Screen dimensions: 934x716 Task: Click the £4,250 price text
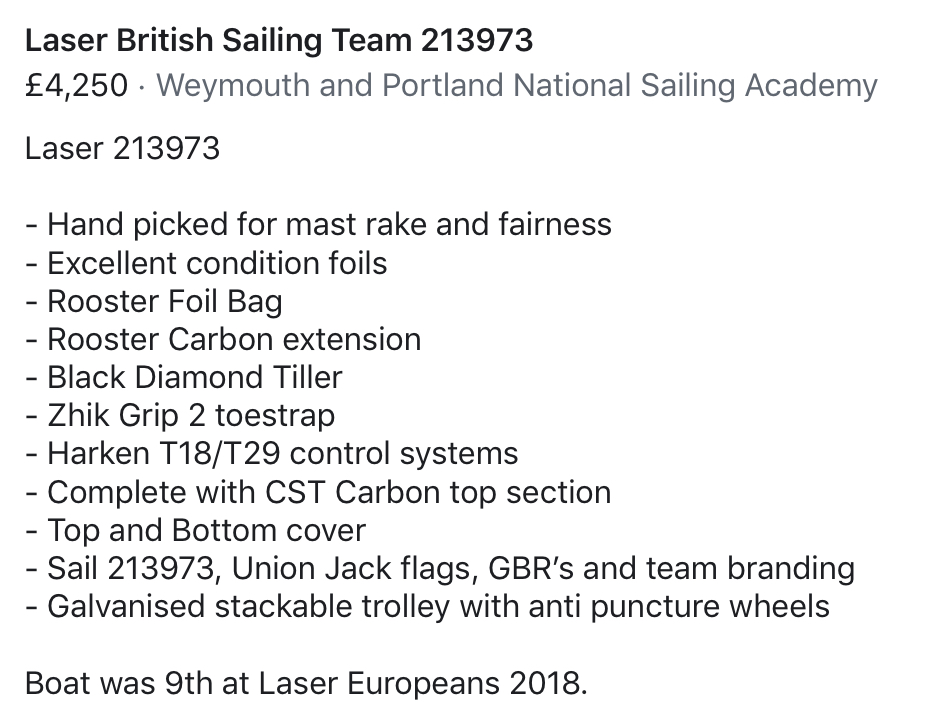coord(76,85)
